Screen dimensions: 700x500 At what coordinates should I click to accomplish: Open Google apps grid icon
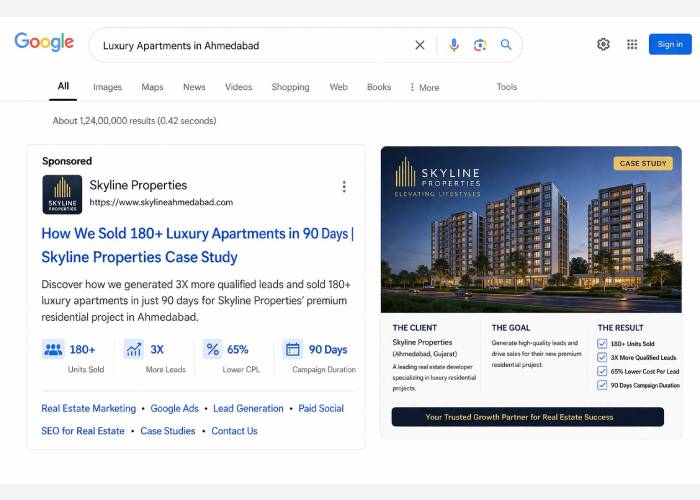[x=632, y=44]
